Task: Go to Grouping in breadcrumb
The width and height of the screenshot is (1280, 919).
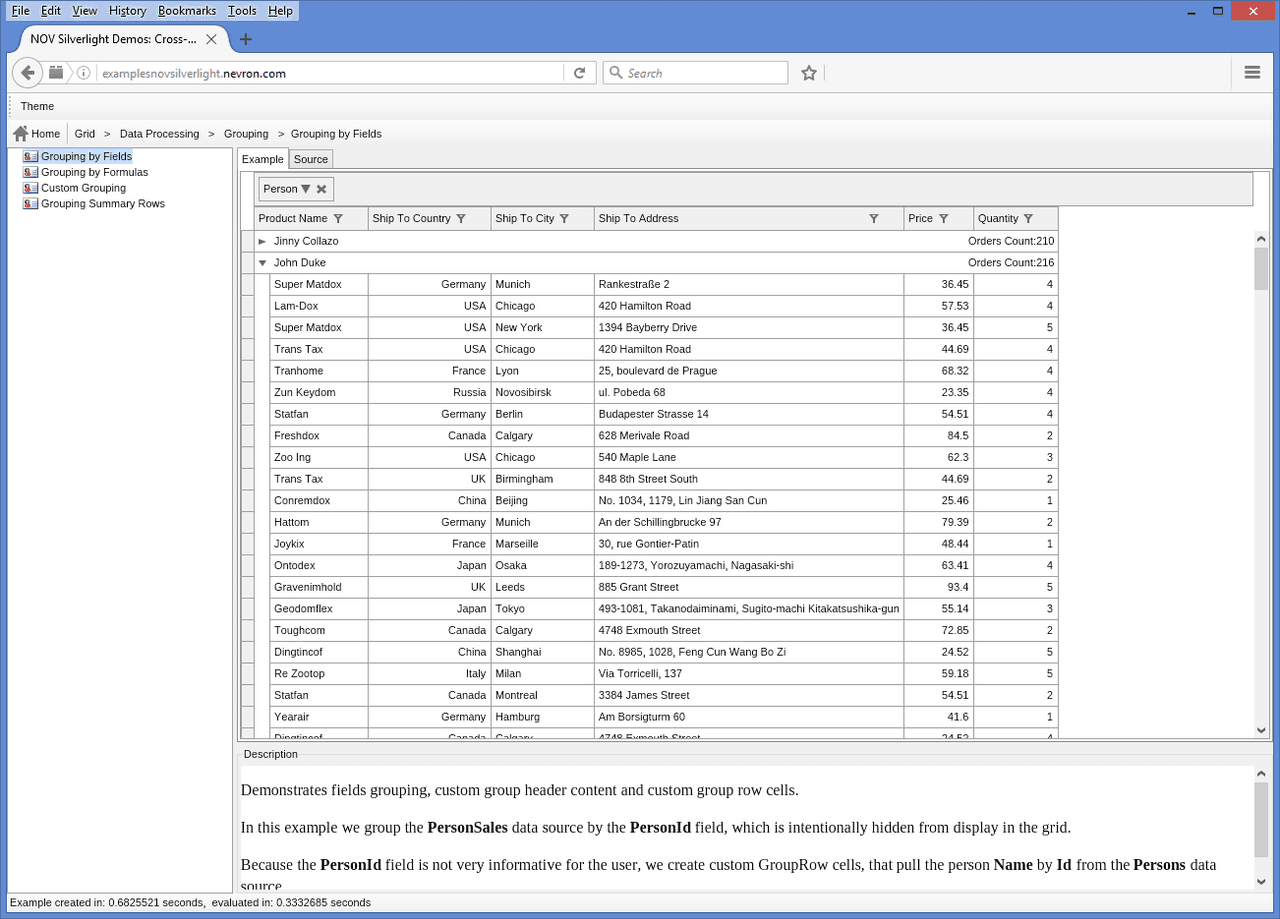Action: coord(246,133)
